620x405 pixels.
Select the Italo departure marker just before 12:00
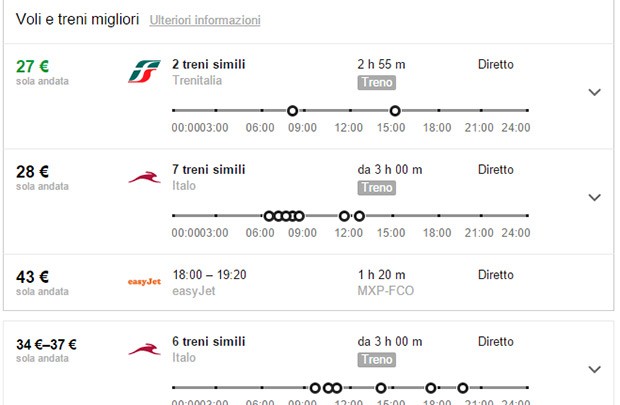344,216
